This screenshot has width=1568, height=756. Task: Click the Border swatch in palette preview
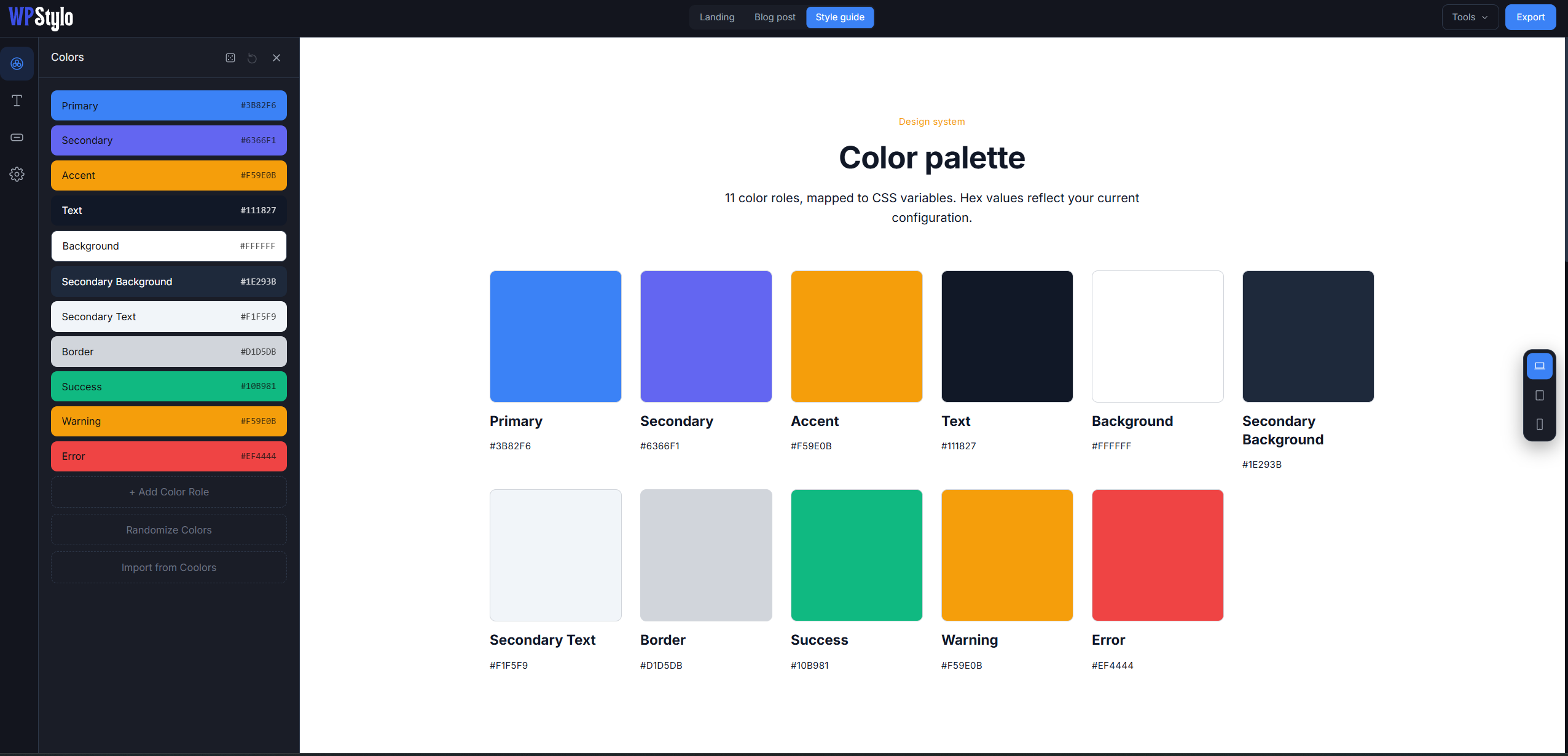[706, 555]
